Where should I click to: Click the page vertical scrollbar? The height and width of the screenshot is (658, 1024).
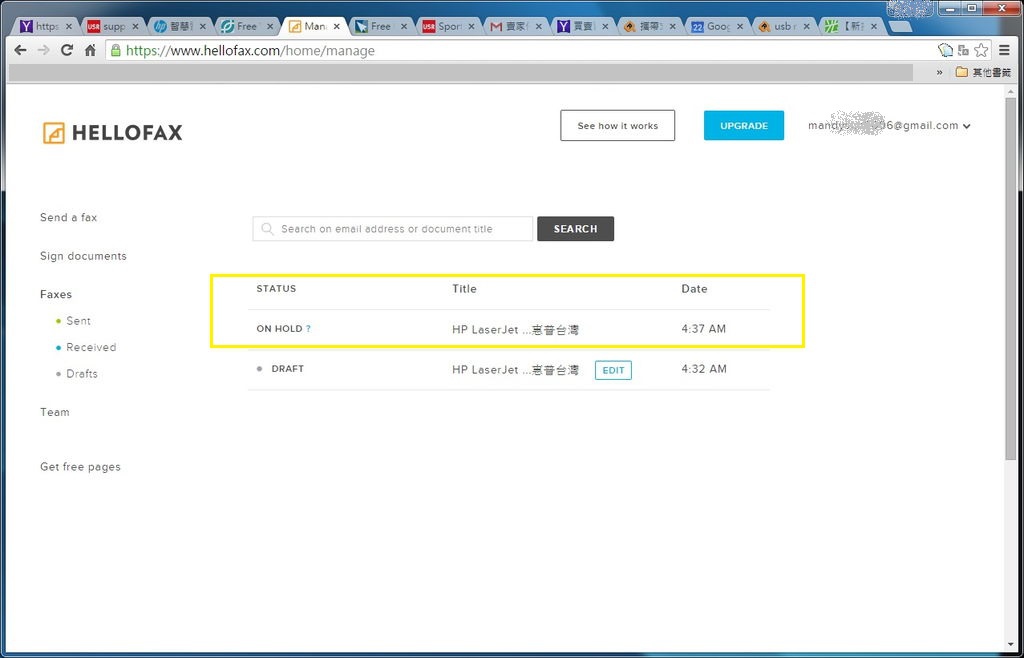click(x=1011, y=277)
